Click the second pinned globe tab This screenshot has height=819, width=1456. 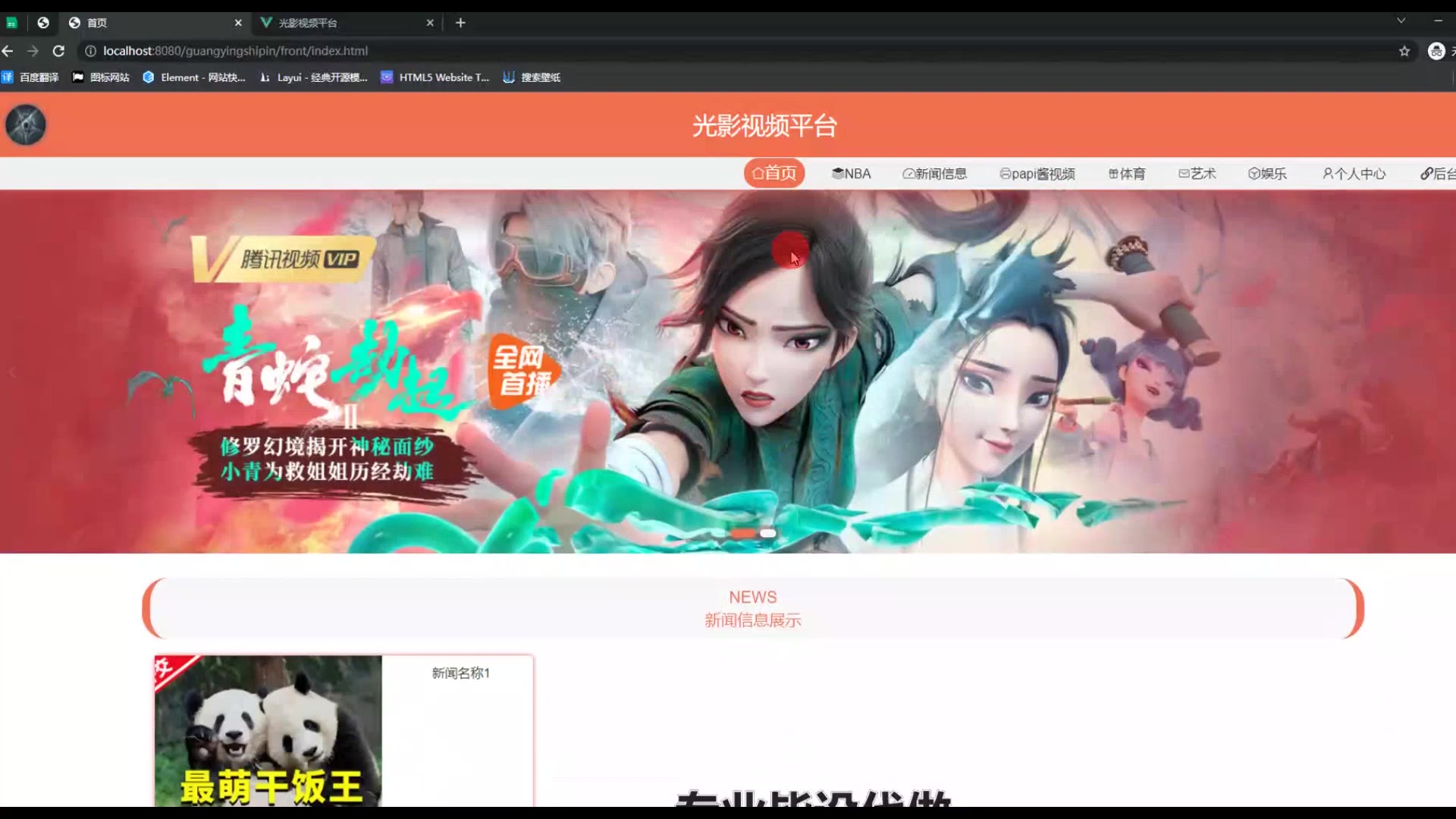(43, 23)
